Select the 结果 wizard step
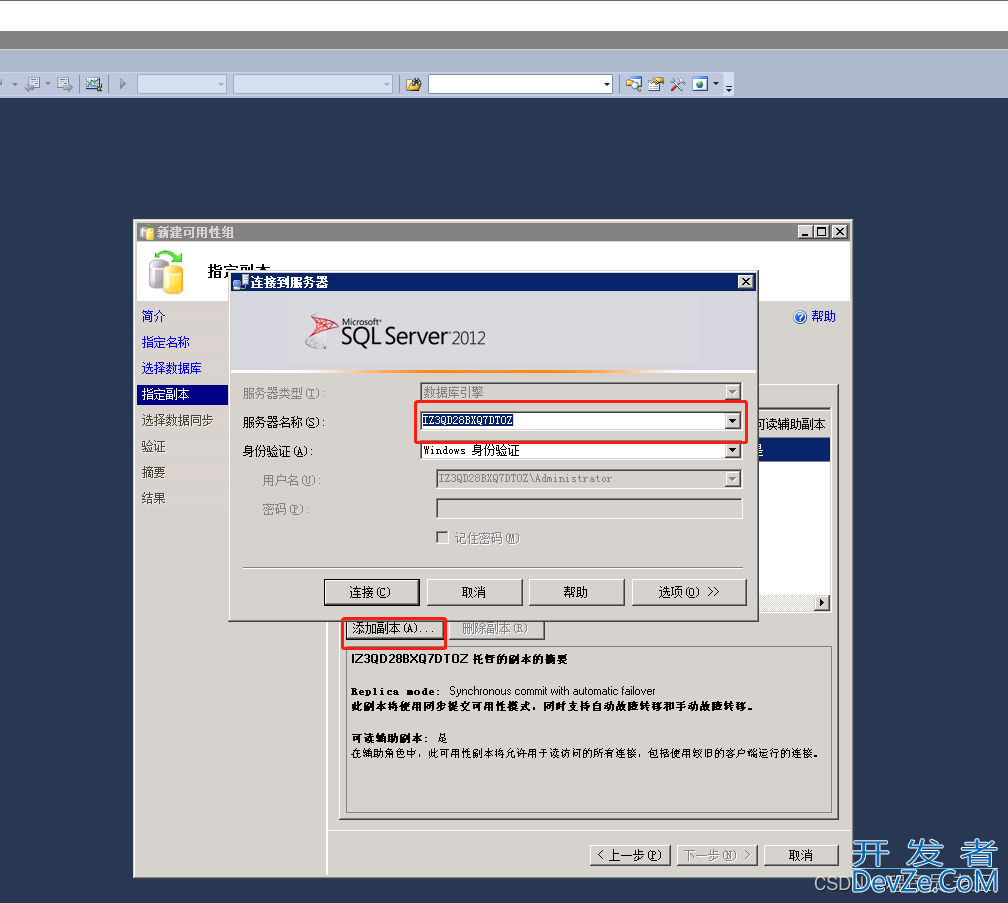 [154, 498]
